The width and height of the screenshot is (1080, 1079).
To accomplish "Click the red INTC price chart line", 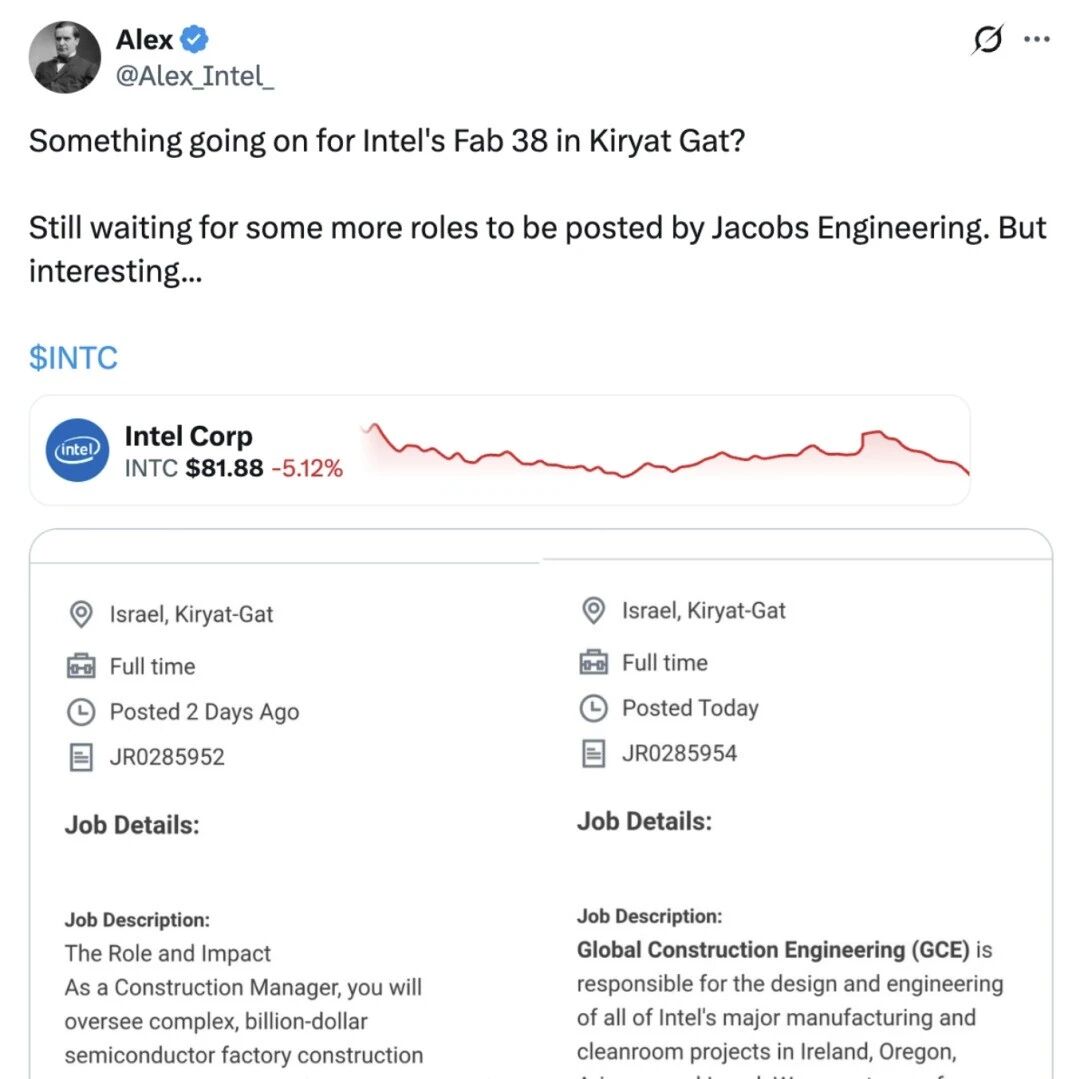I will 665,451.
